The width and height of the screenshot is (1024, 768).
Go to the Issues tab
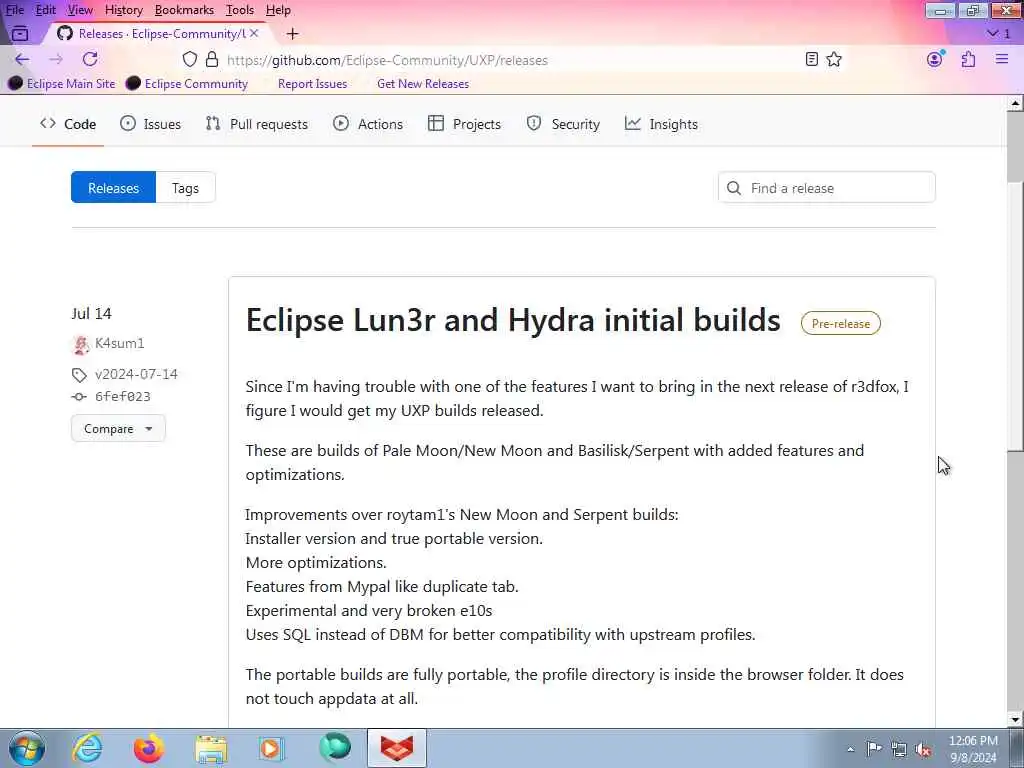150,124
